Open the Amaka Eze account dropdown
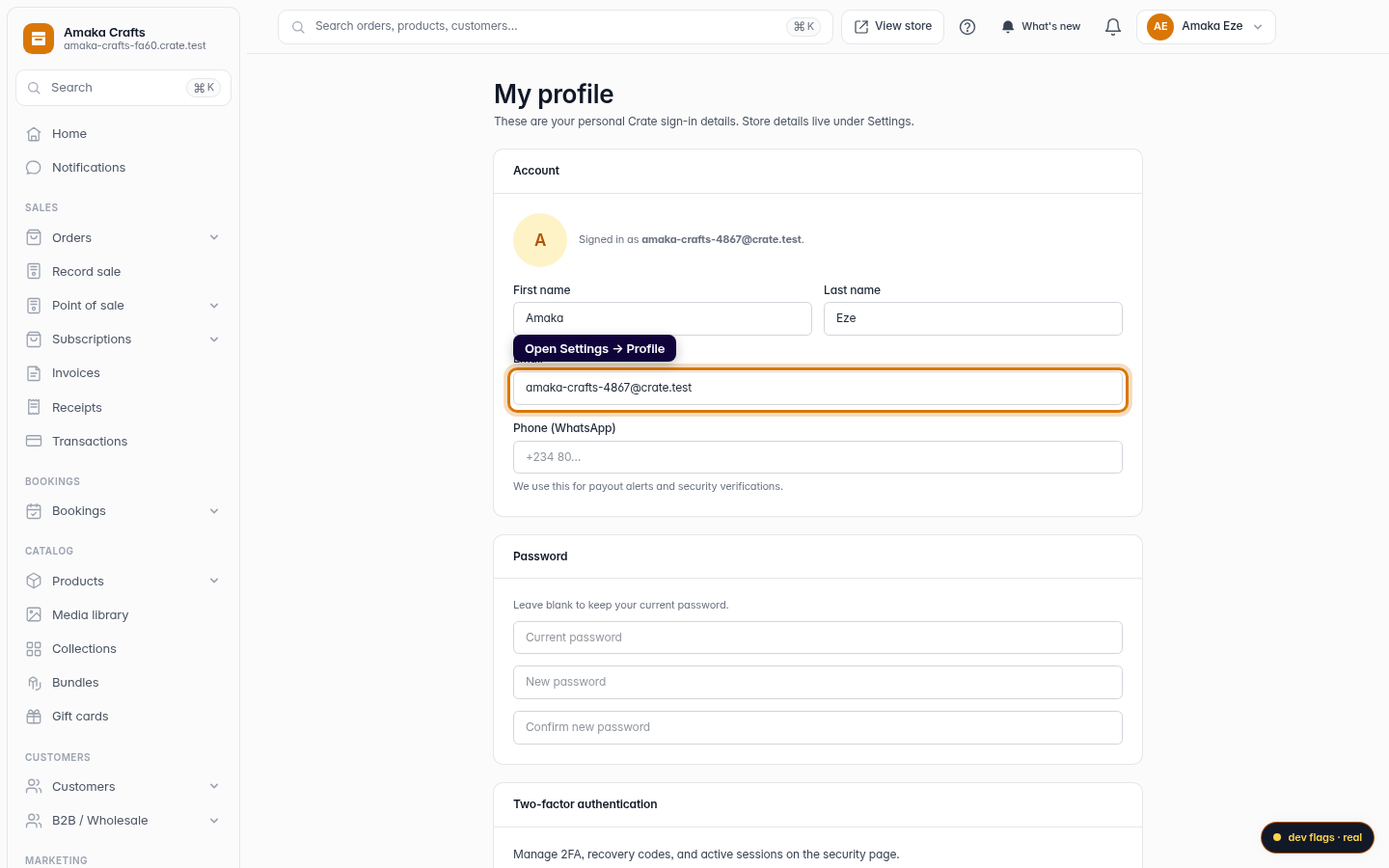This screenshot has width=1389, height=868. click(1206, 27)
